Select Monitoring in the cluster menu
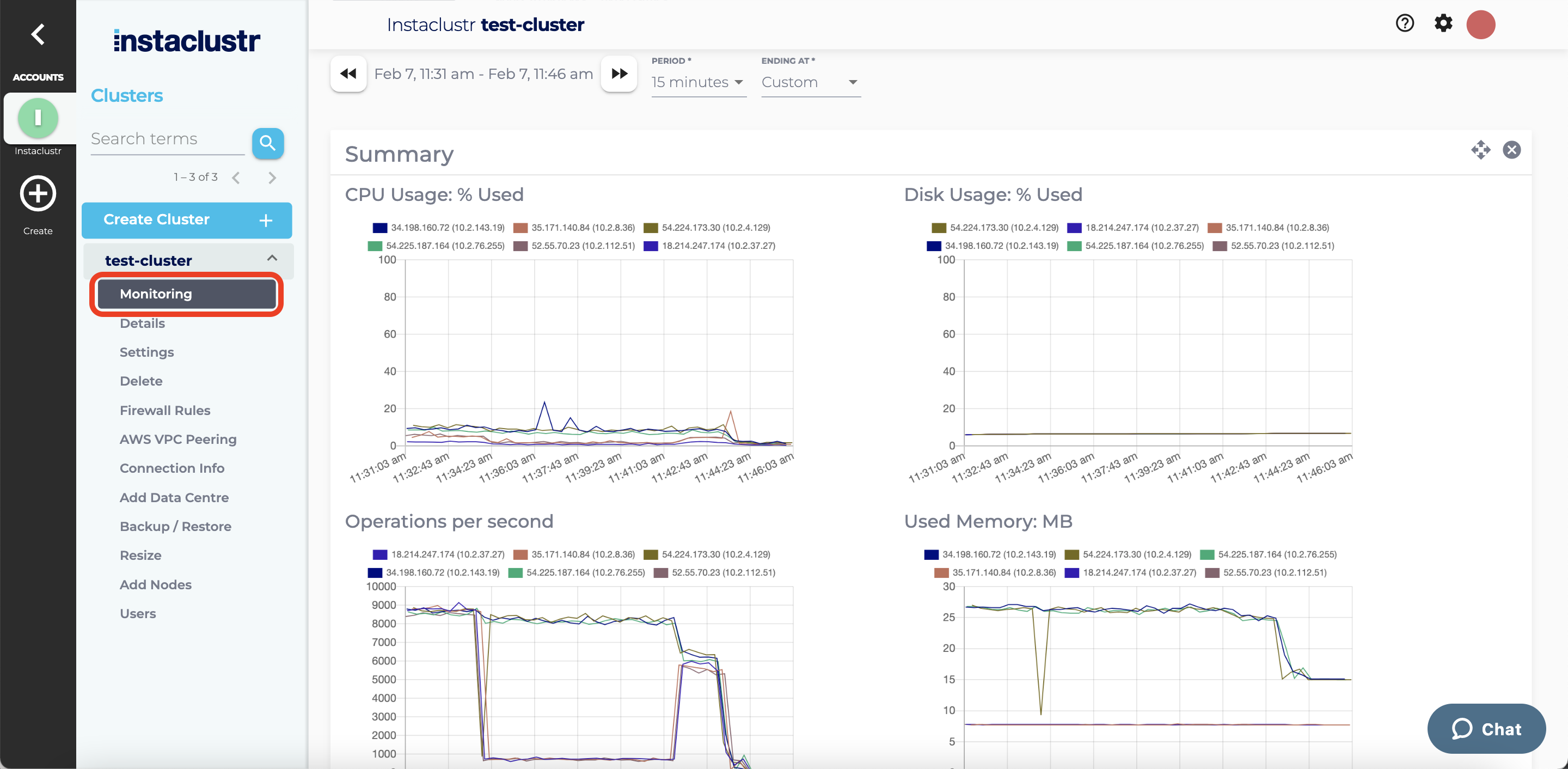Viewport: 1568px width, 769px height. [x=155, y=294]
